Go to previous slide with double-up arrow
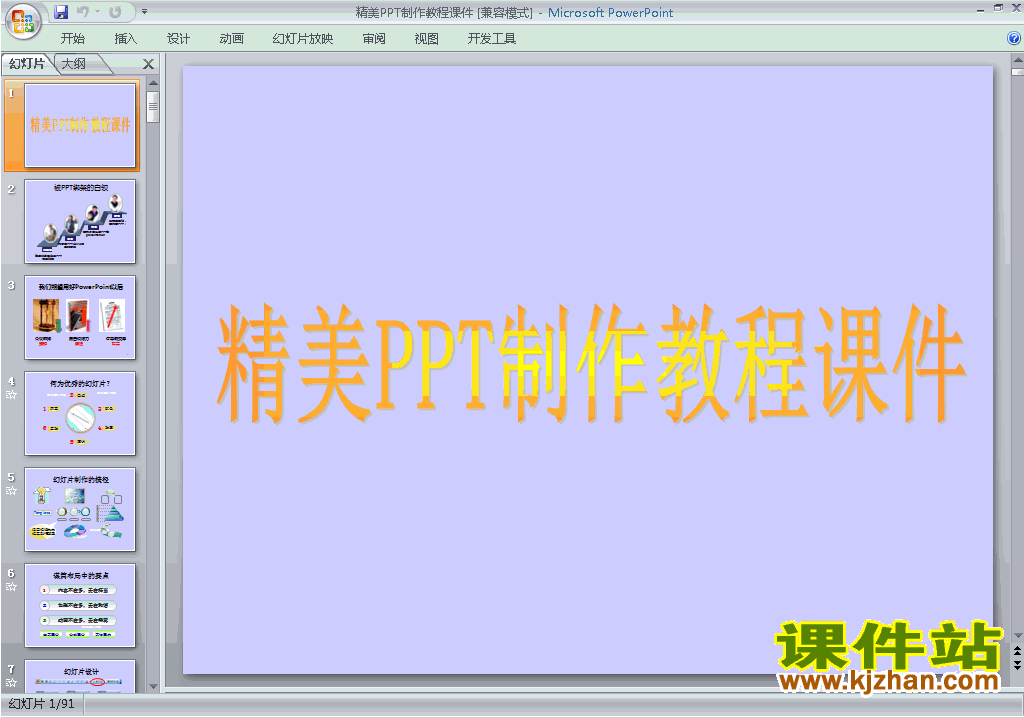Screen dimensions: 1024x718 pyautogui.click(x=1017, y=652)
